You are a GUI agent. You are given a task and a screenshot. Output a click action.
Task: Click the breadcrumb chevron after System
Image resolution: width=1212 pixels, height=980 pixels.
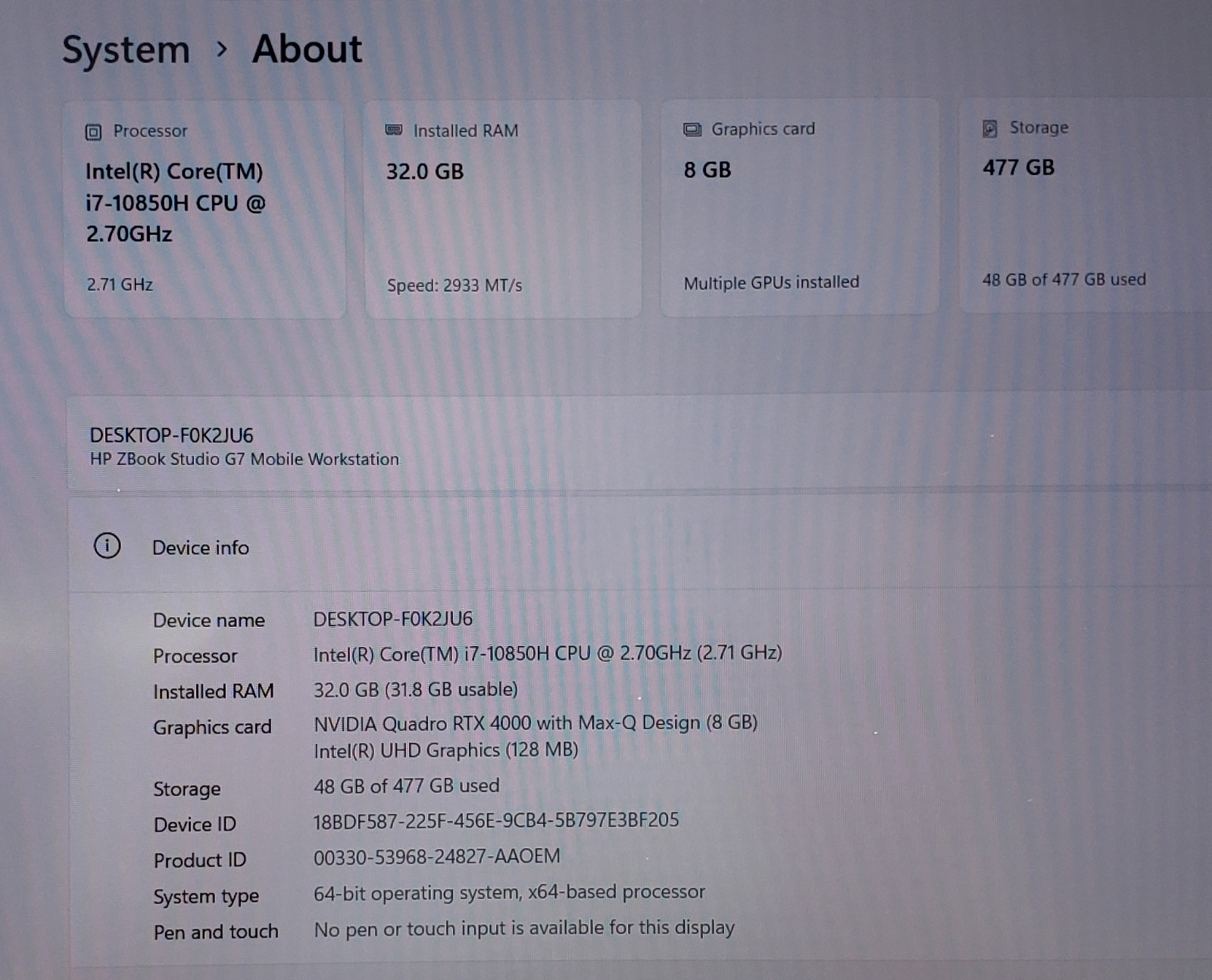[221, 49]
